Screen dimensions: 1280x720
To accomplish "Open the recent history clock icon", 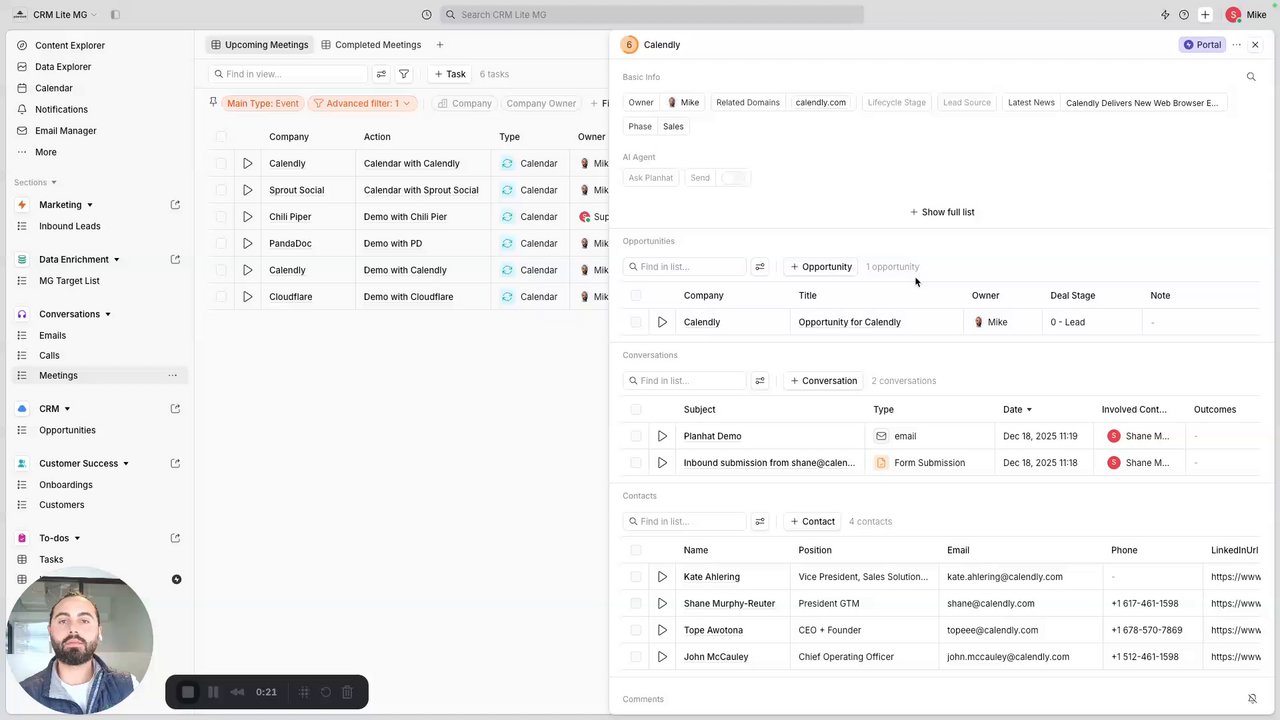I will (x=427, y=15).
